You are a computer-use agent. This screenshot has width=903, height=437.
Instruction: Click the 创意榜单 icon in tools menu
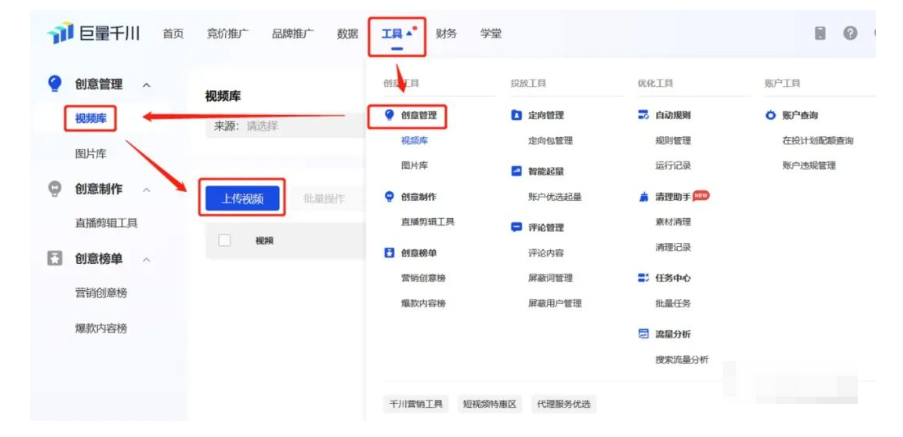coord(389,252)
